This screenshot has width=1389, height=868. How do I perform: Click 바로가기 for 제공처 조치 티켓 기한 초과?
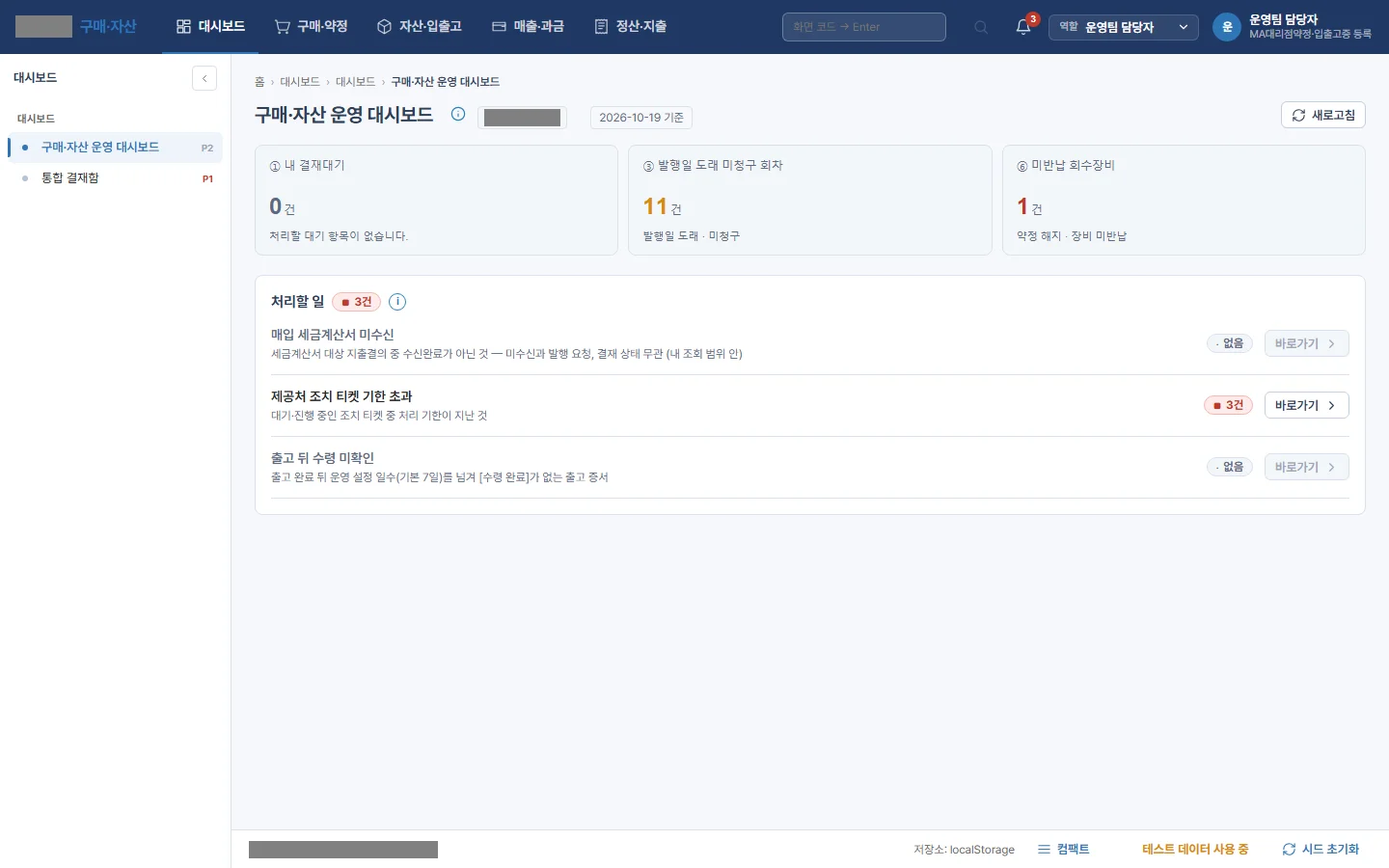1306,405
